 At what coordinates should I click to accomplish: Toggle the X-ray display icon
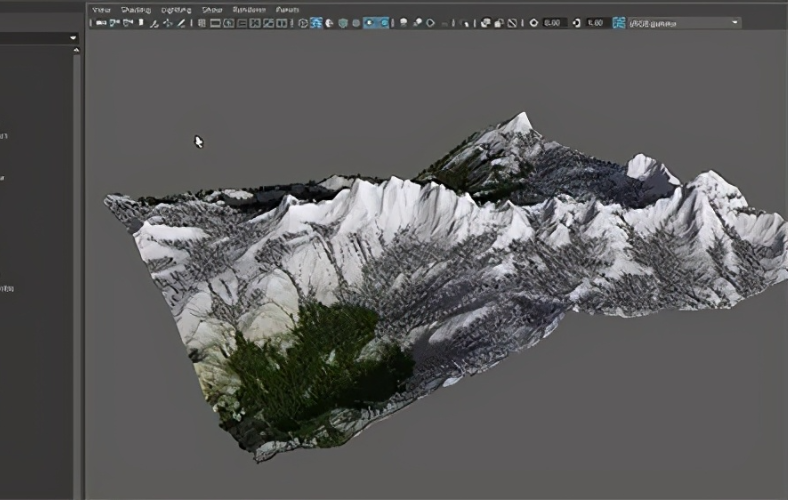point(485,23)
